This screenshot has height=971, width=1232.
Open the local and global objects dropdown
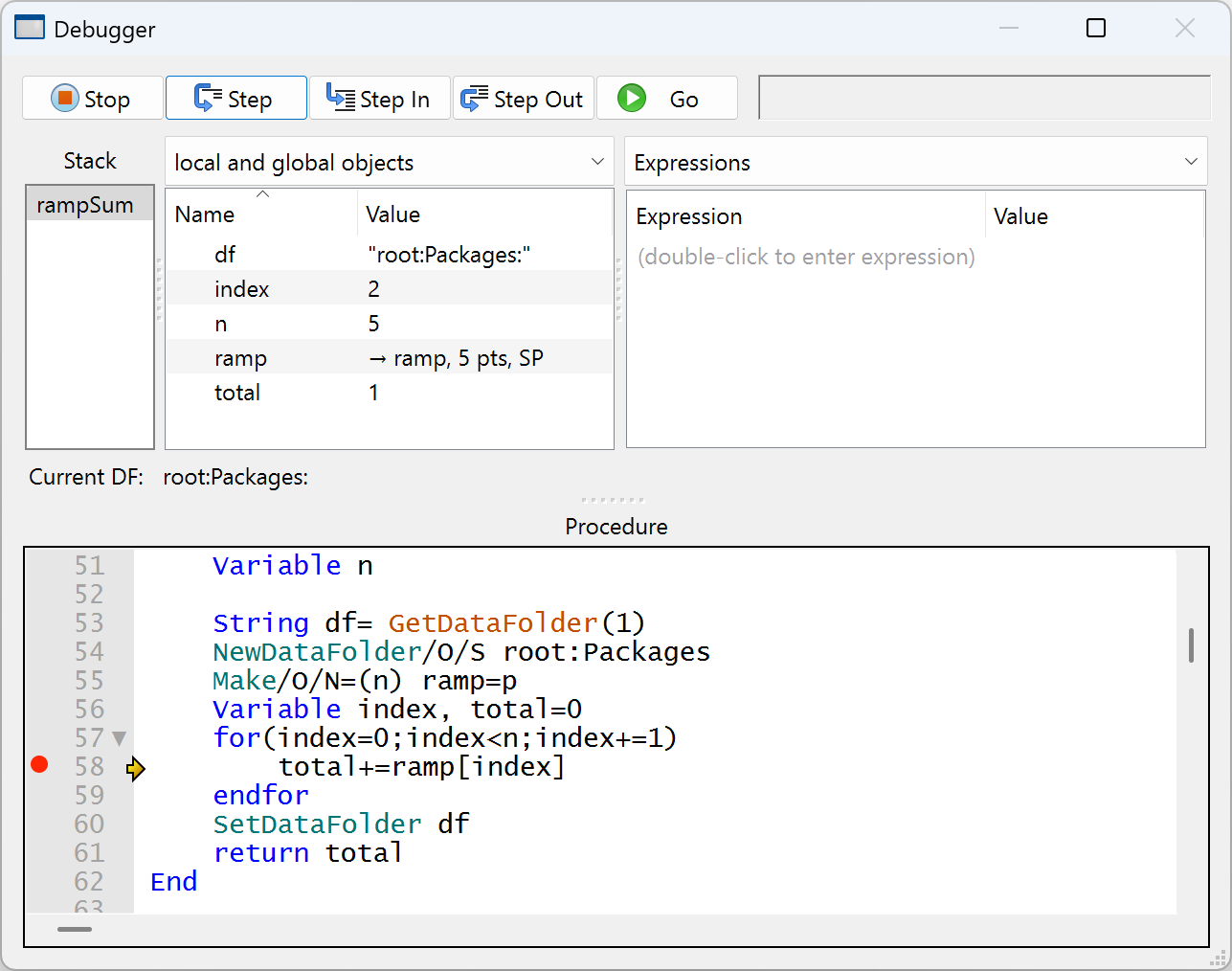pyautogui.click(x=389, y=163)
